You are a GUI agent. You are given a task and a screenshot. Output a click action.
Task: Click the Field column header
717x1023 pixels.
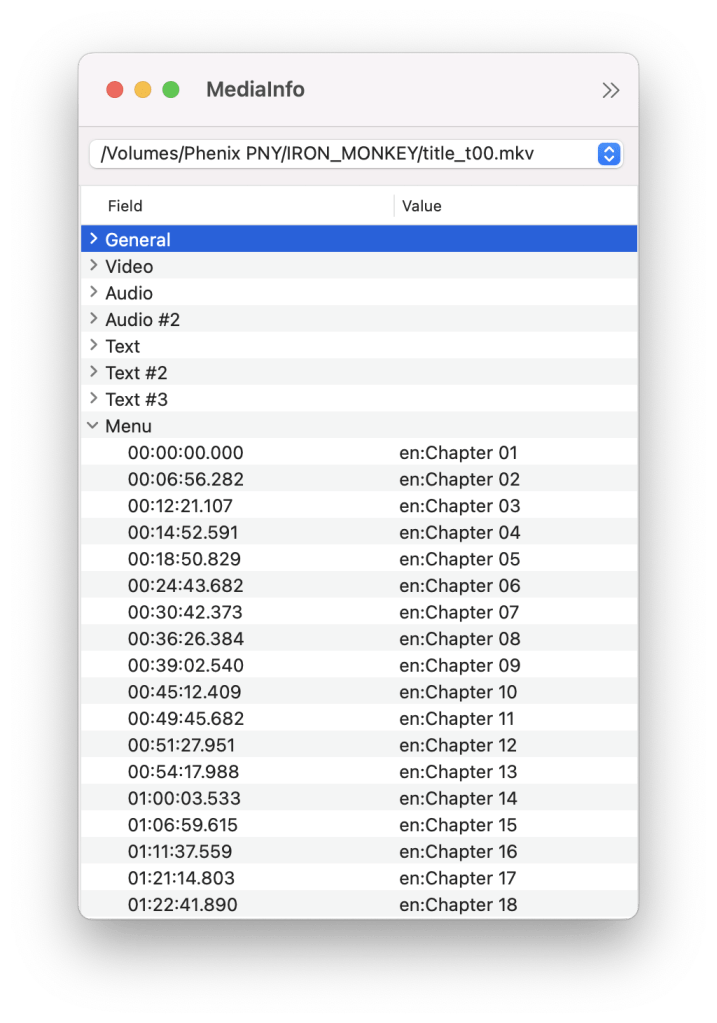125,206
